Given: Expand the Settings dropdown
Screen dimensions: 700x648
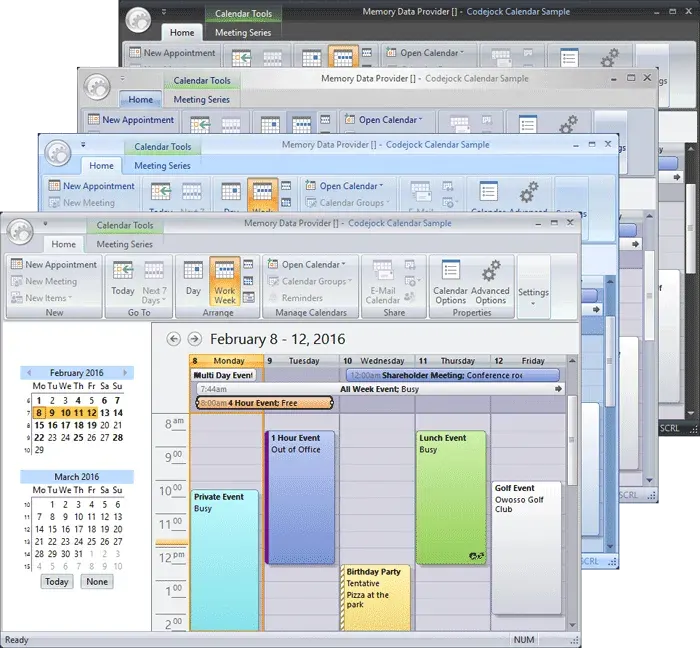Looking at the screenshot, I should tap(533, 303).
